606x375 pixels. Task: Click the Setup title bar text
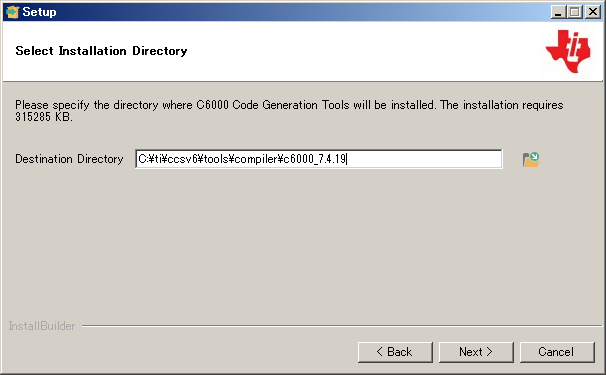[39, 12]
